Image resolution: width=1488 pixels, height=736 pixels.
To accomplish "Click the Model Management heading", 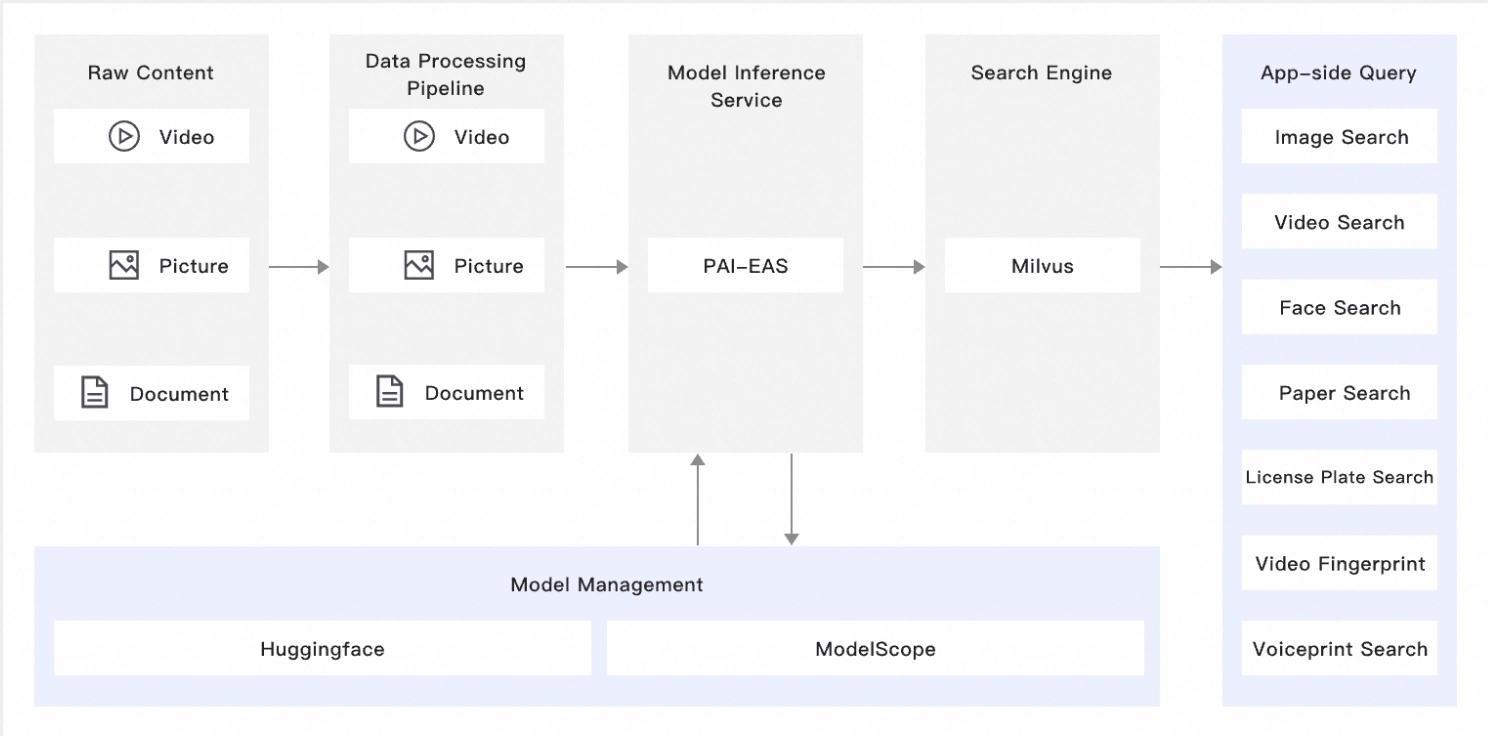I will 607,585.
